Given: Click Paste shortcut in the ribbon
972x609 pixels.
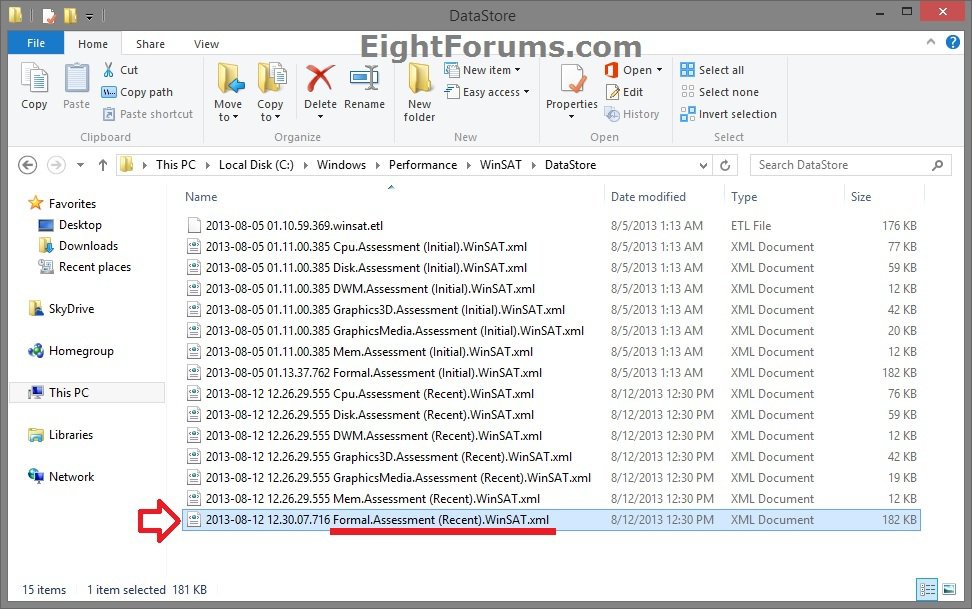Looking at the screenshot, I should point(148,114).
